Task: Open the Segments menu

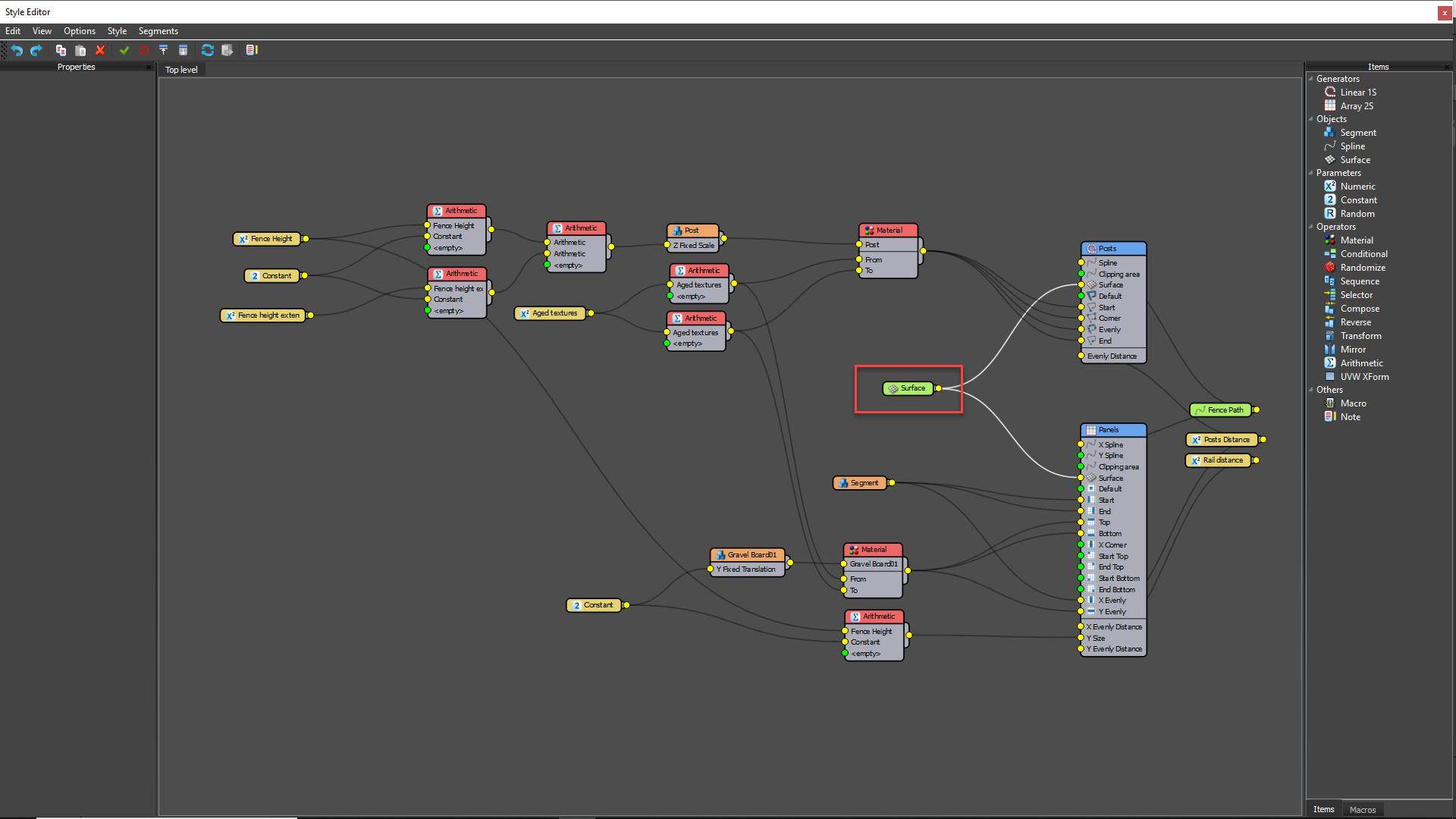Action: click(158, 31)
